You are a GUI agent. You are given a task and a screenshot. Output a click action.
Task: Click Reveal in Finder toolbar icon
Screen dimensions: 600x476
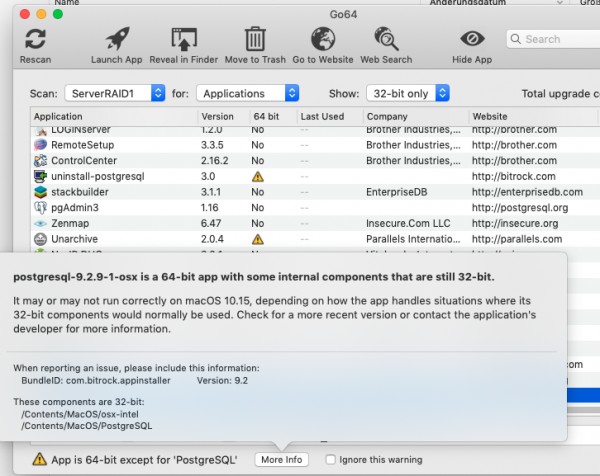point(184,39)
